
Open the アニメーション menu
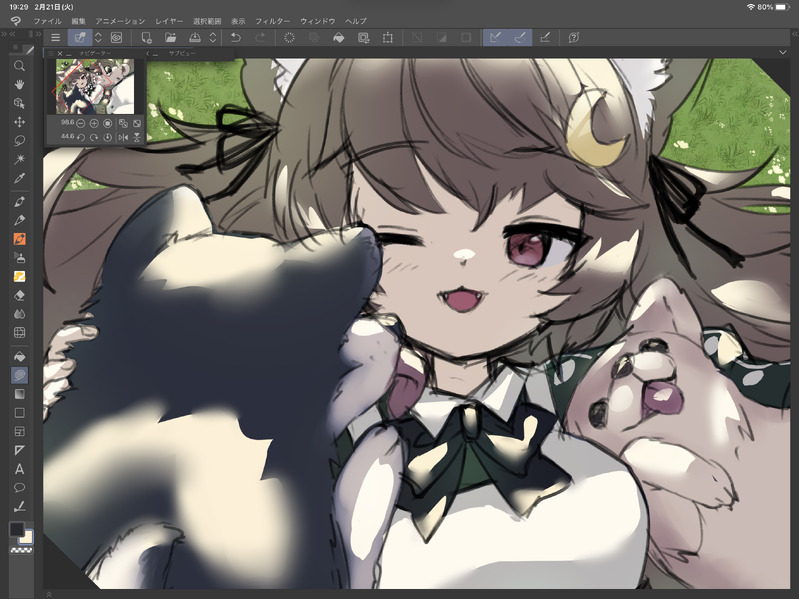point(120,21)
